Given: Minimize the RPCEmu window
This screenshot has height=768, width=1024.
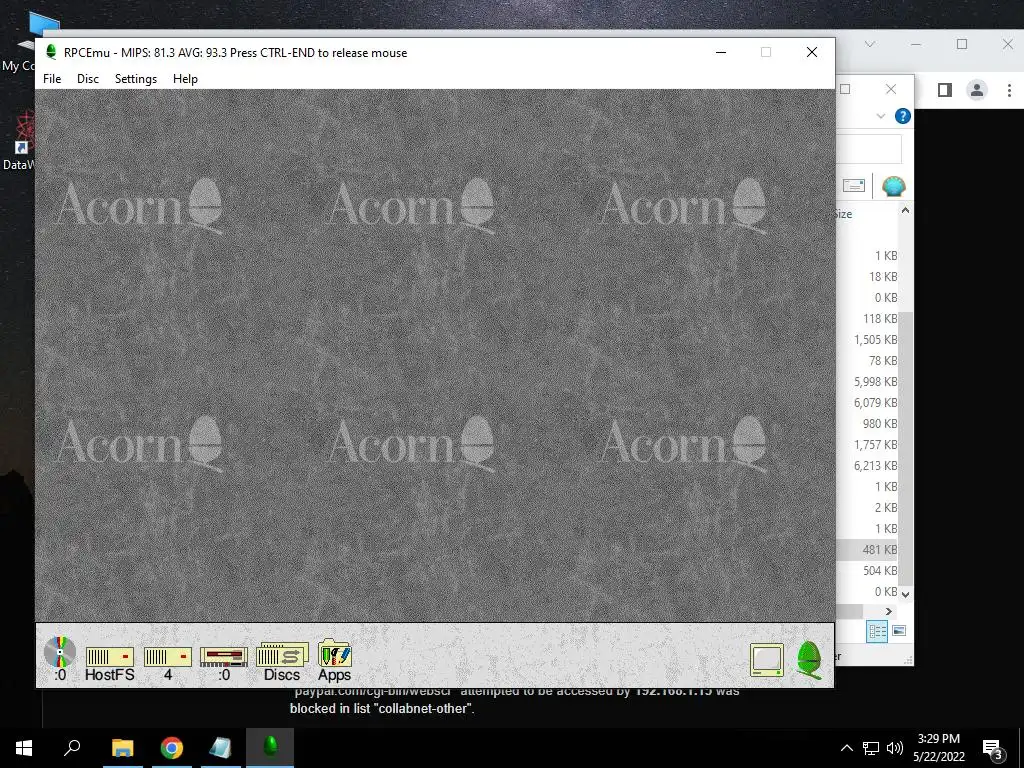Looking at the screenshot, I should pos(721,52).
